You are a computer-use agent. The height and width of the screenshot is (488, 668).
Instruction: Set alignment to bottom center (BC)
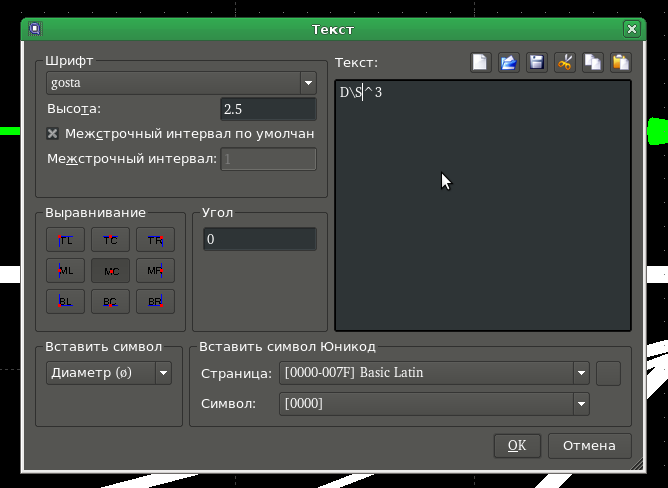pos(110,302)
